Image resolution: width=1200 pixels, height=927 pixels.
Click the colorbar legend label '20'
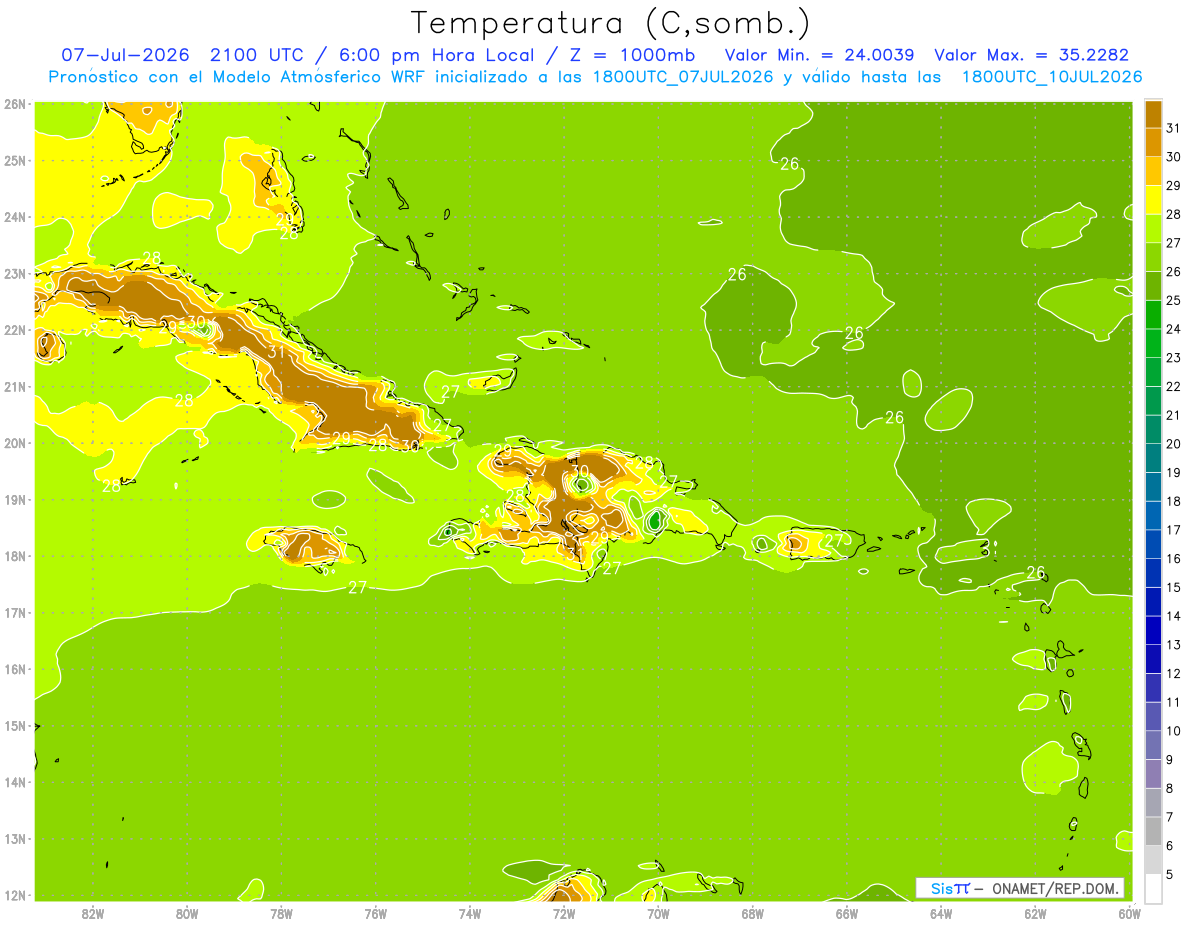point(1173,444)
